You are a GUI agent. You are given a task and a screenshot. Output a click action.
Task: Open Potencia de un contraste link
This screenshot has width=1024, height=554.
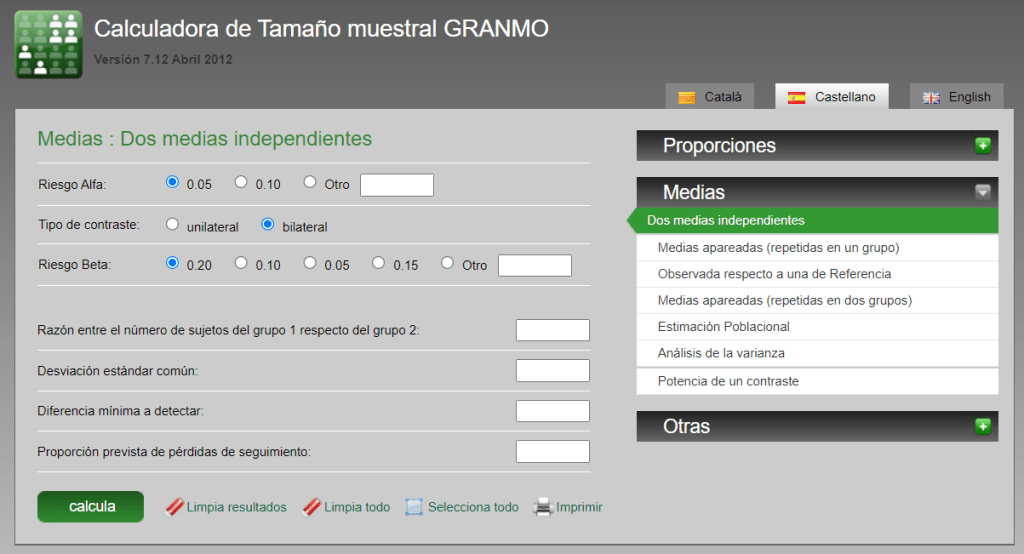pos(728,381)
